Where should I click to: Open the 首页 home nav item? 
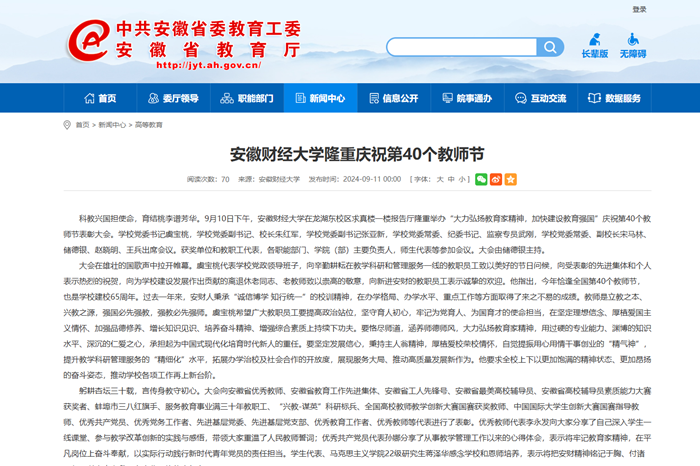click(98, 98)
